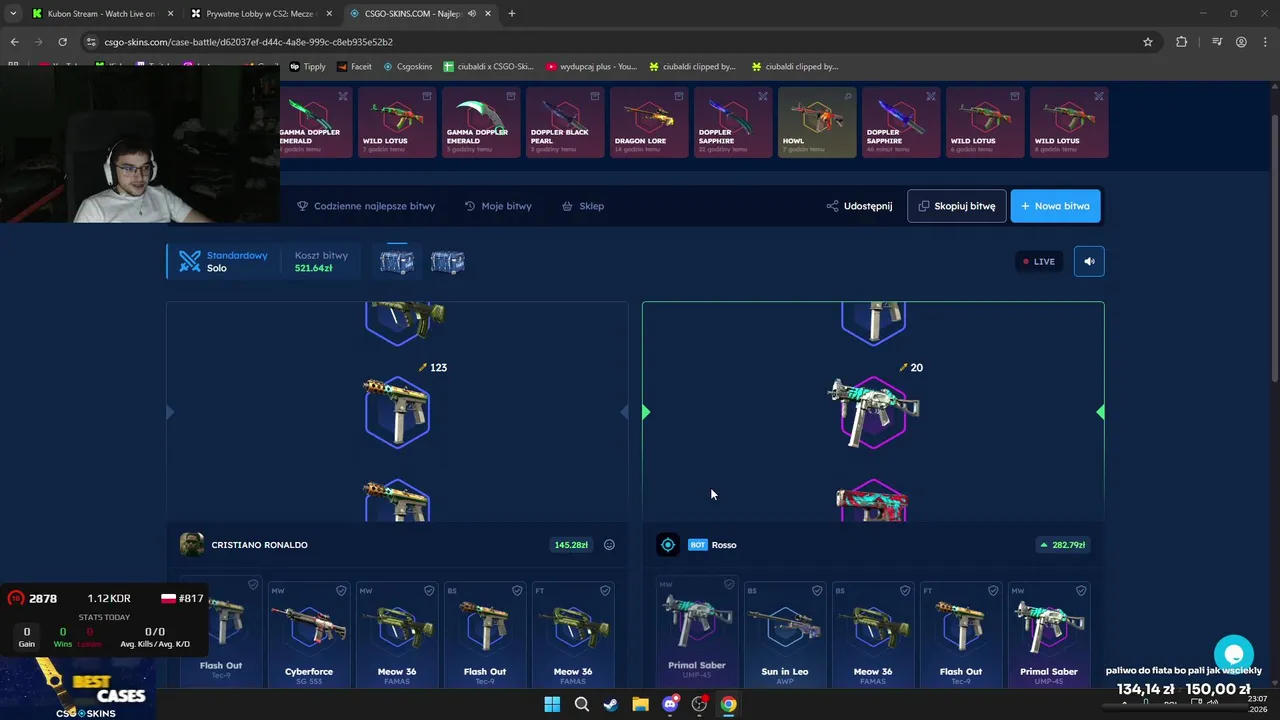Share battle using Udostępnij
The image size is (1280, 720).
coord(859,206)
